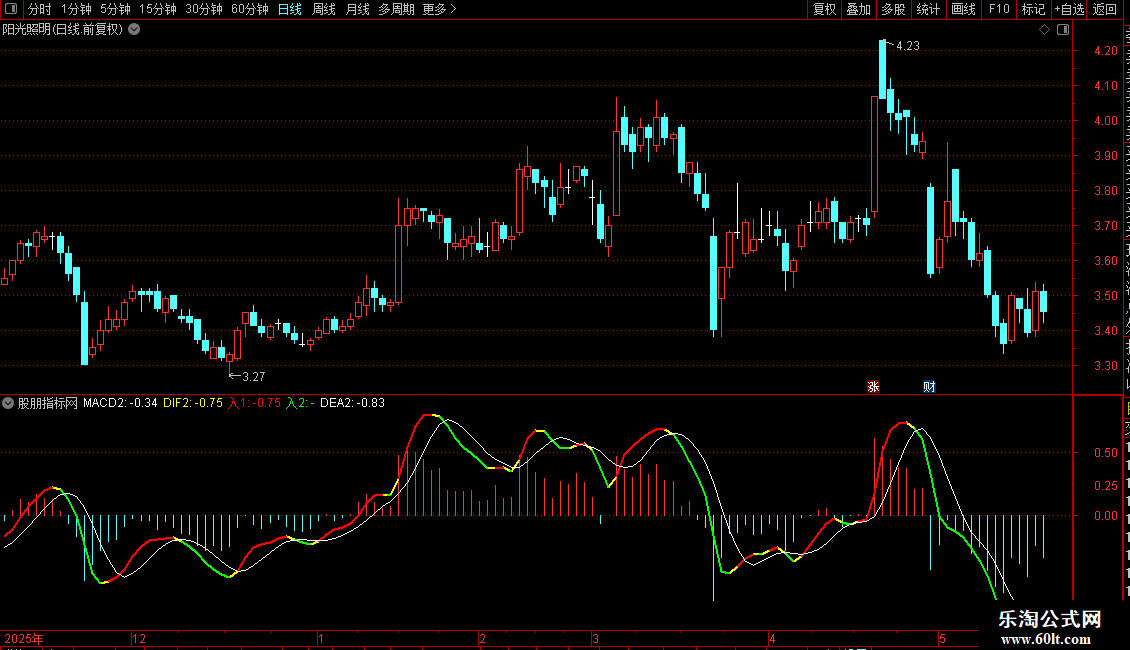The image size is (1130, 650).
Task: Select the 月线 monthly chart tab
Action: pos(357,9)
